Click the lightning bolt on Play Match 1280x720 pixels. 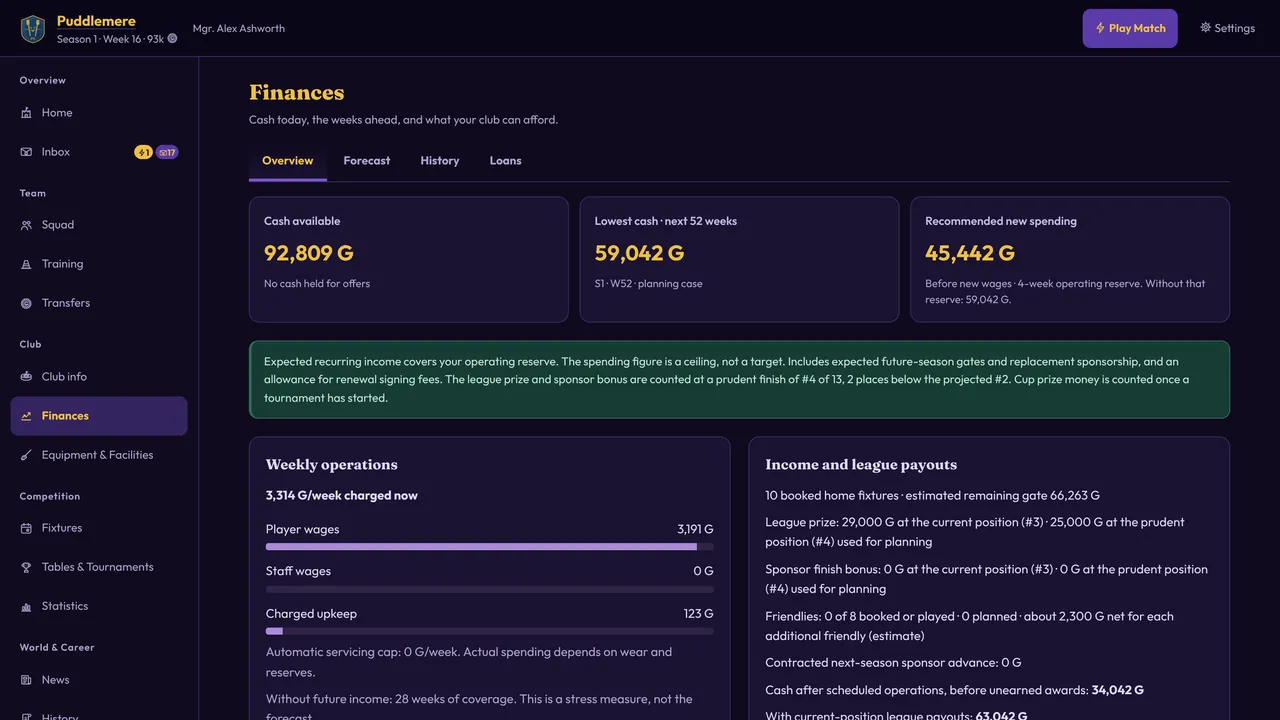1100,28
